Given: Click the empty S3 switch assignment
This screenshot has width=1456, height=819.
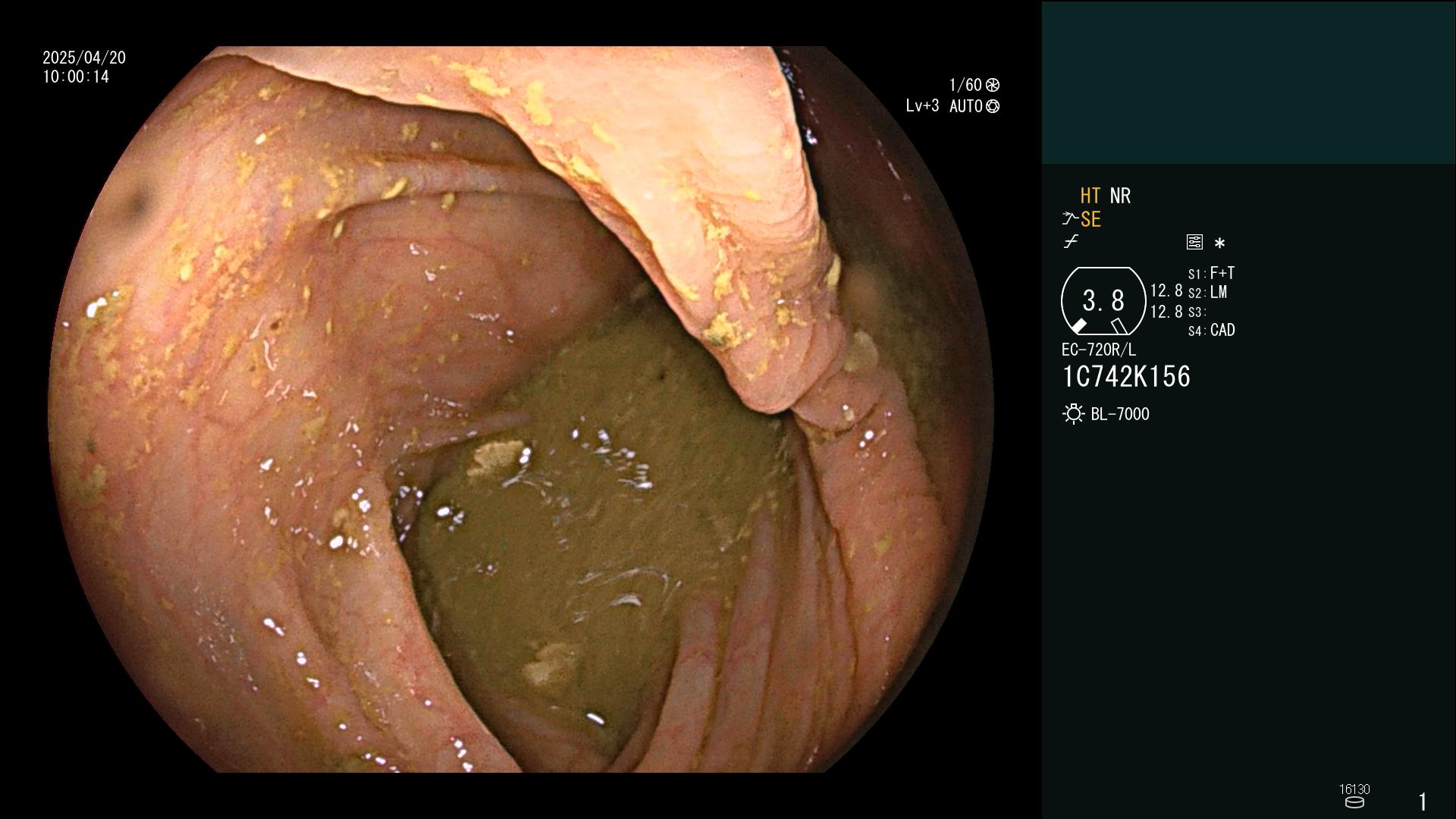Looking at the screenshot, I should click(x=1197, y=312).
